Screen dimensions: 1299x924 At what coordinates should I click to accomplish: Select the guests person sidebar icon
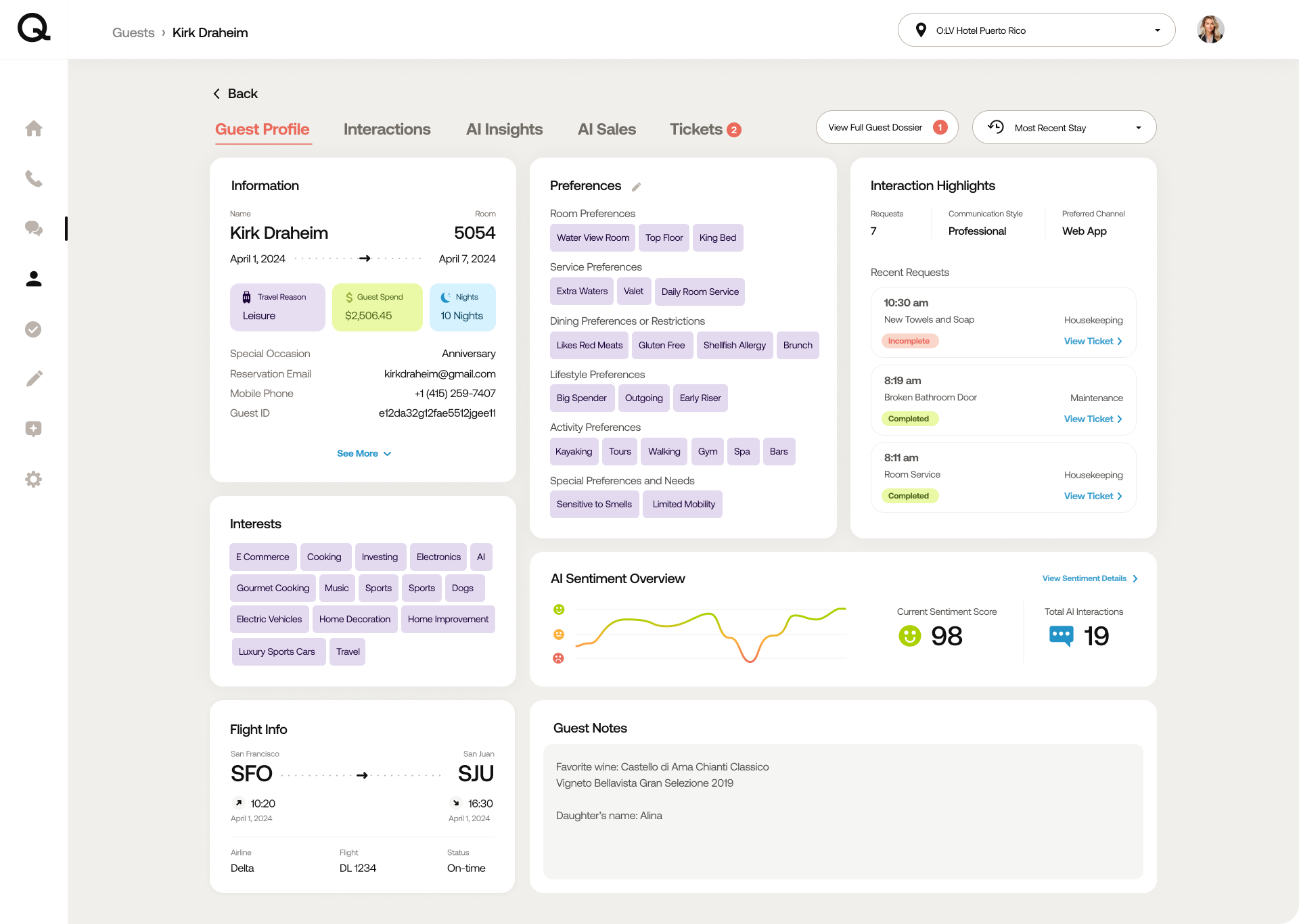tap(34, 279)
